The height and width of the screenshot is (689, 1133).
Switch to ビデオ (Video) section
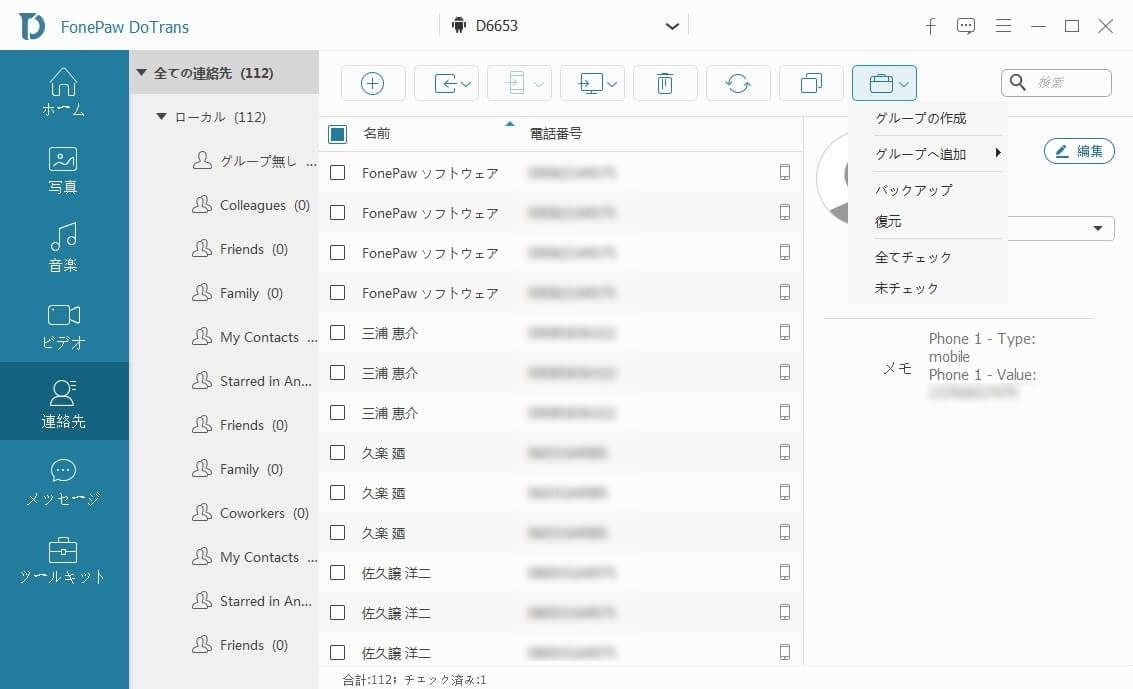(x=64, y=326)
